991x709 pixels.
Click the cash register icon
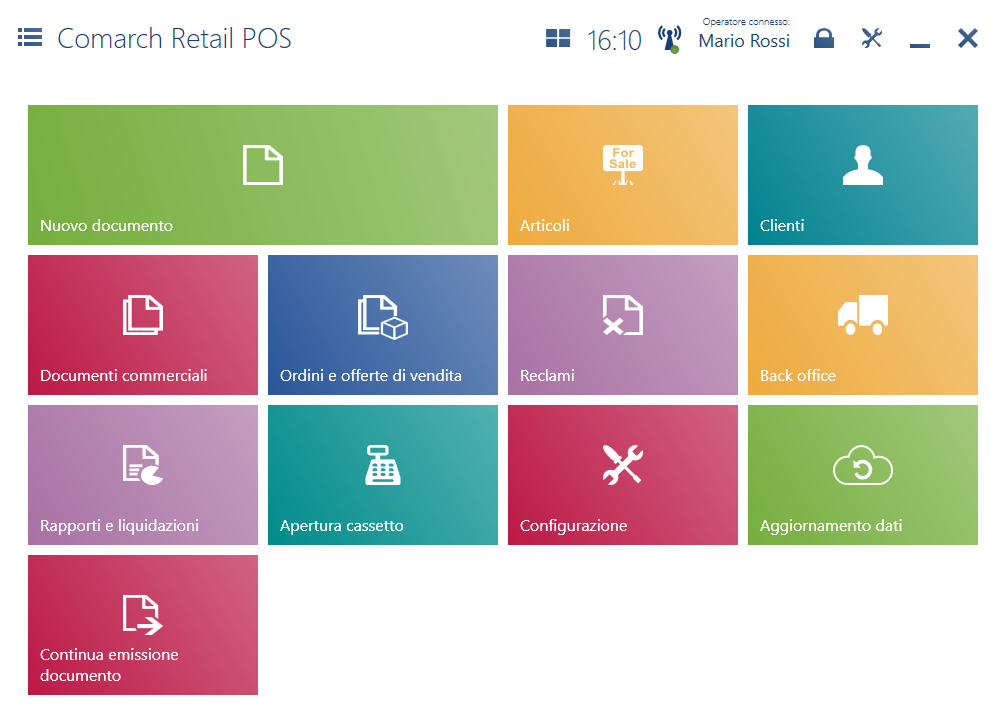[383, 465]
